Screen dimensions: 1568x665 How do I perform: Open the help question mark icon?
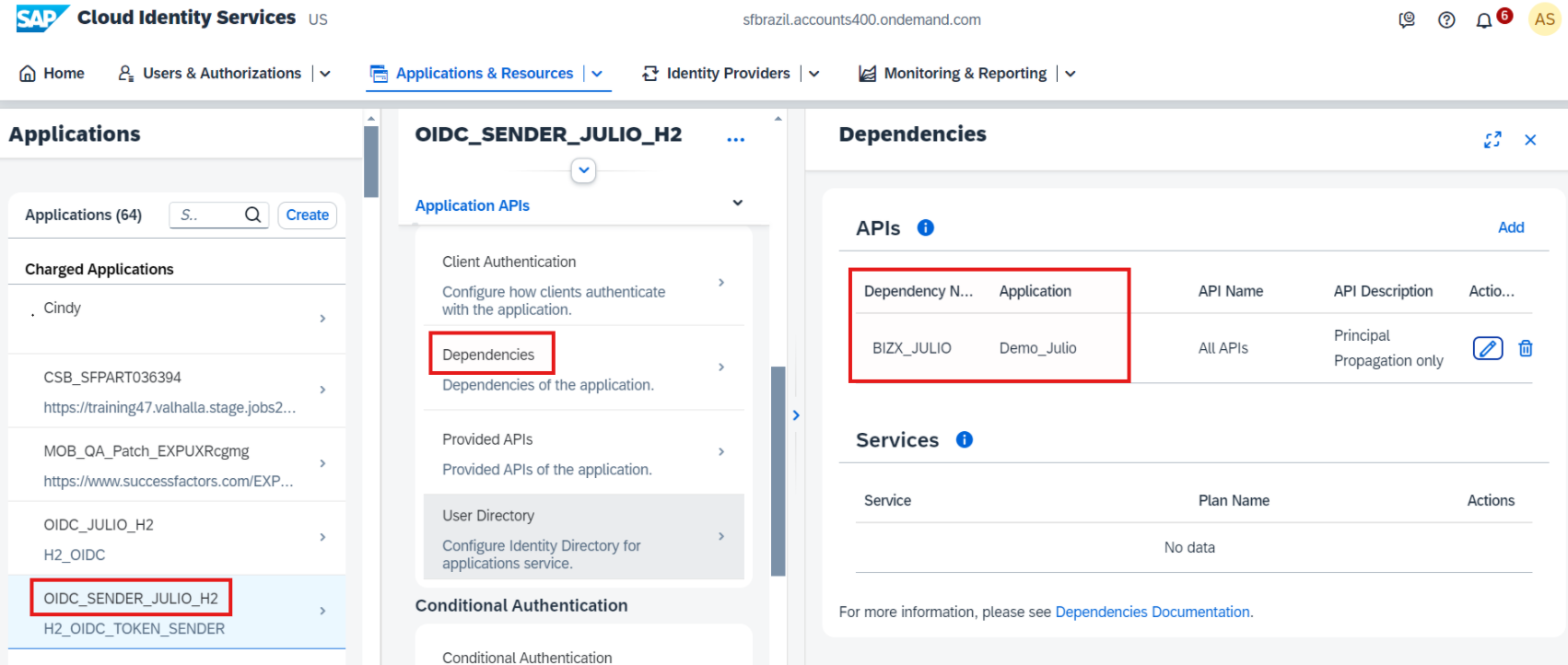tap(1446, 19)
